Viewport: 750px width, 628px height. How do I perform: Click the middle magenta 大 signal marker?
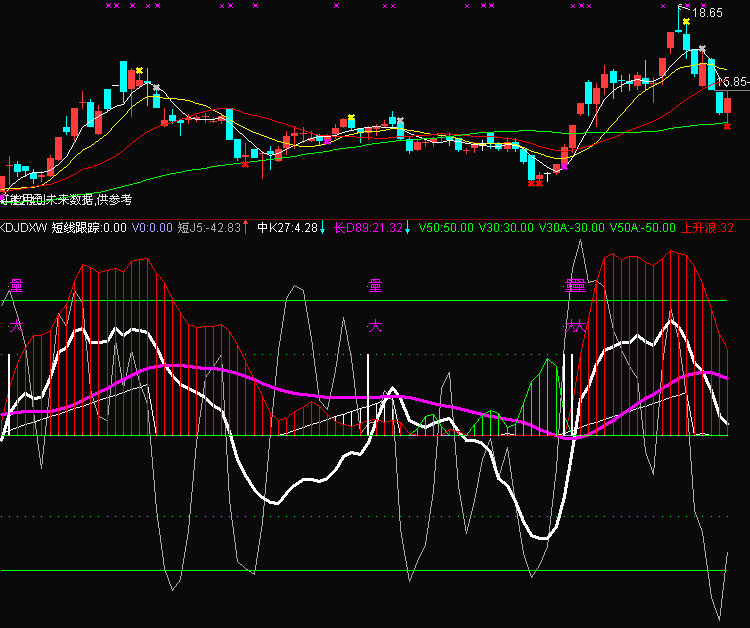coord(375,327)
